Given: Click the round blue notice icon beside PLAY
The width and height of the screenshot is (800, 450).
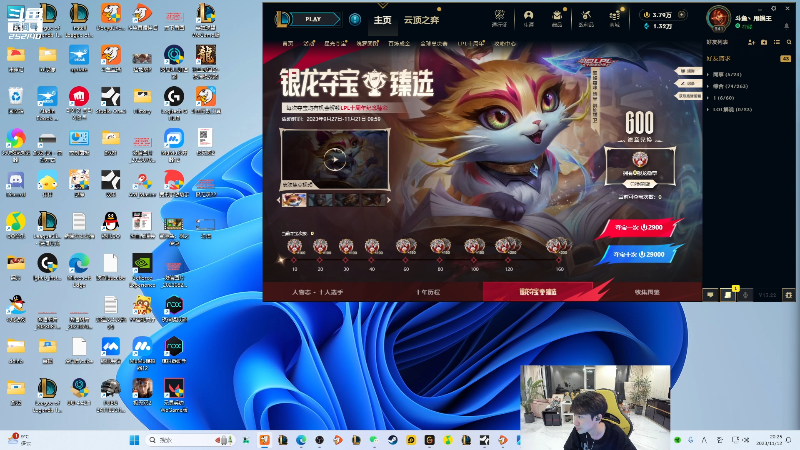Looking at the screenshot, I should click(x=355, y=19).
